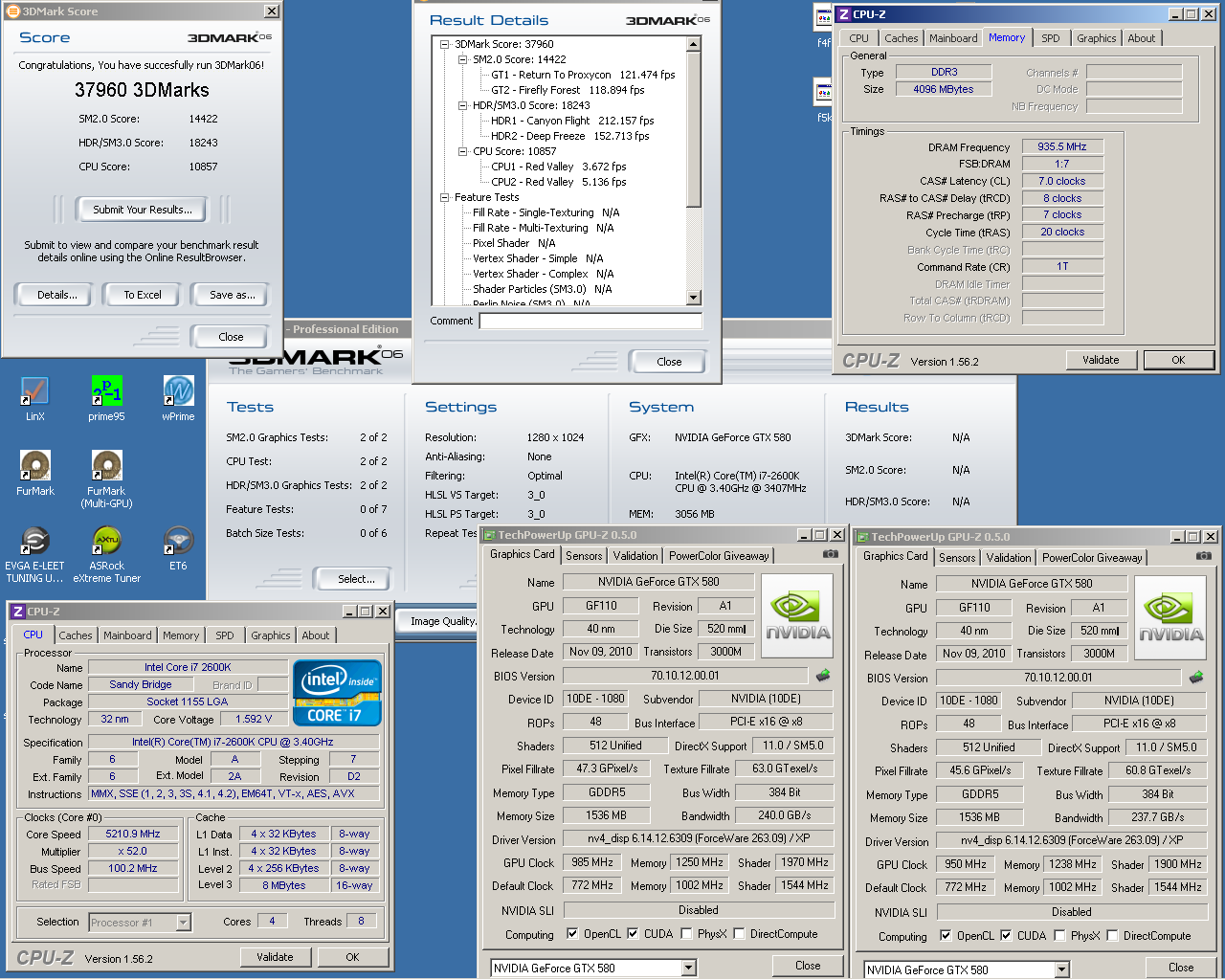This screenshot has height=980, width=1225.
Task: Open PowerColor Giveaway tab in left GPU-Z
Action: tap(719, 556)
